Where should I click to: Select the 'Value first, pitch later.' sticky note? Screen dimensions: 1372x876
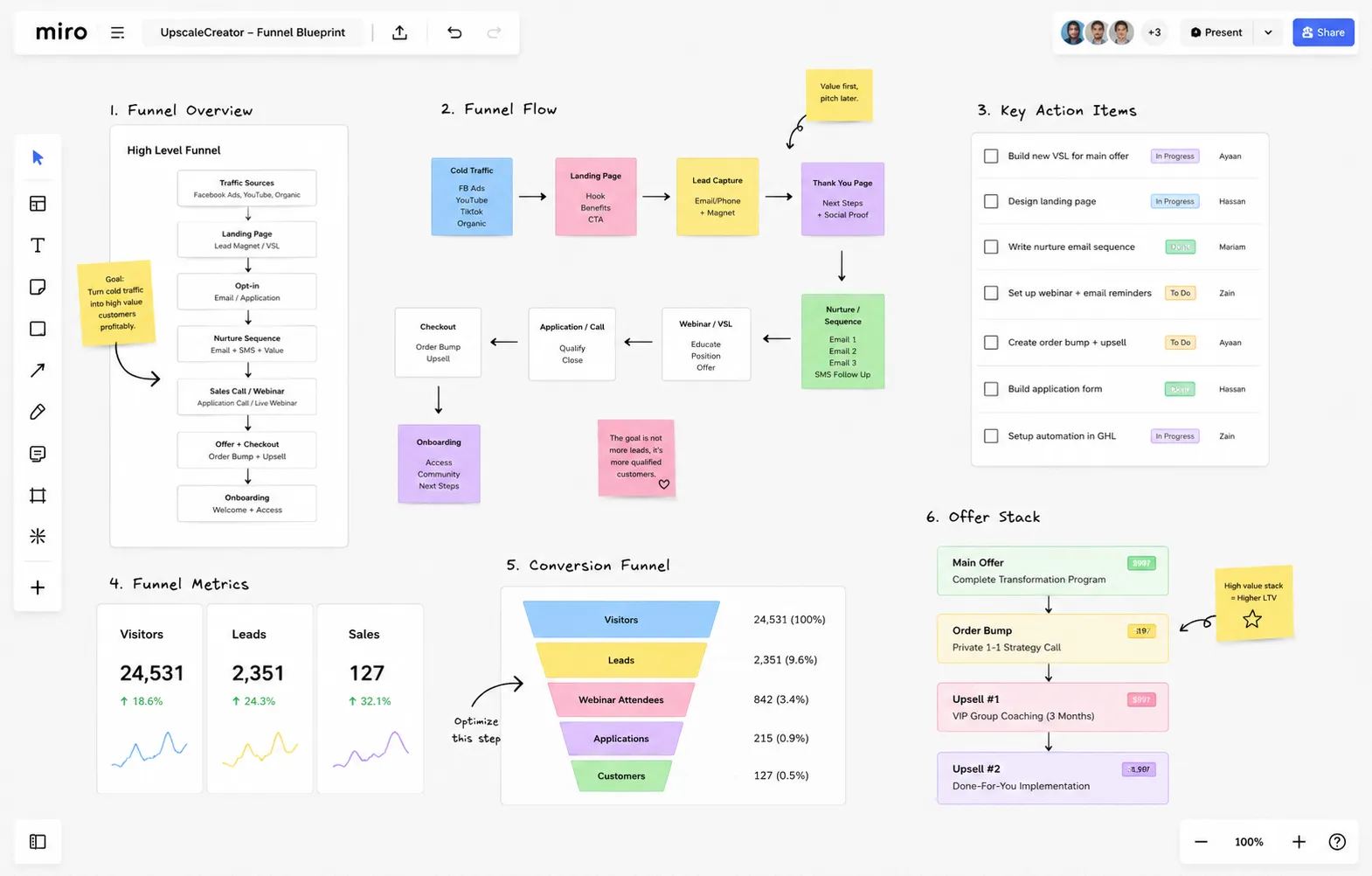click(839, 94)
